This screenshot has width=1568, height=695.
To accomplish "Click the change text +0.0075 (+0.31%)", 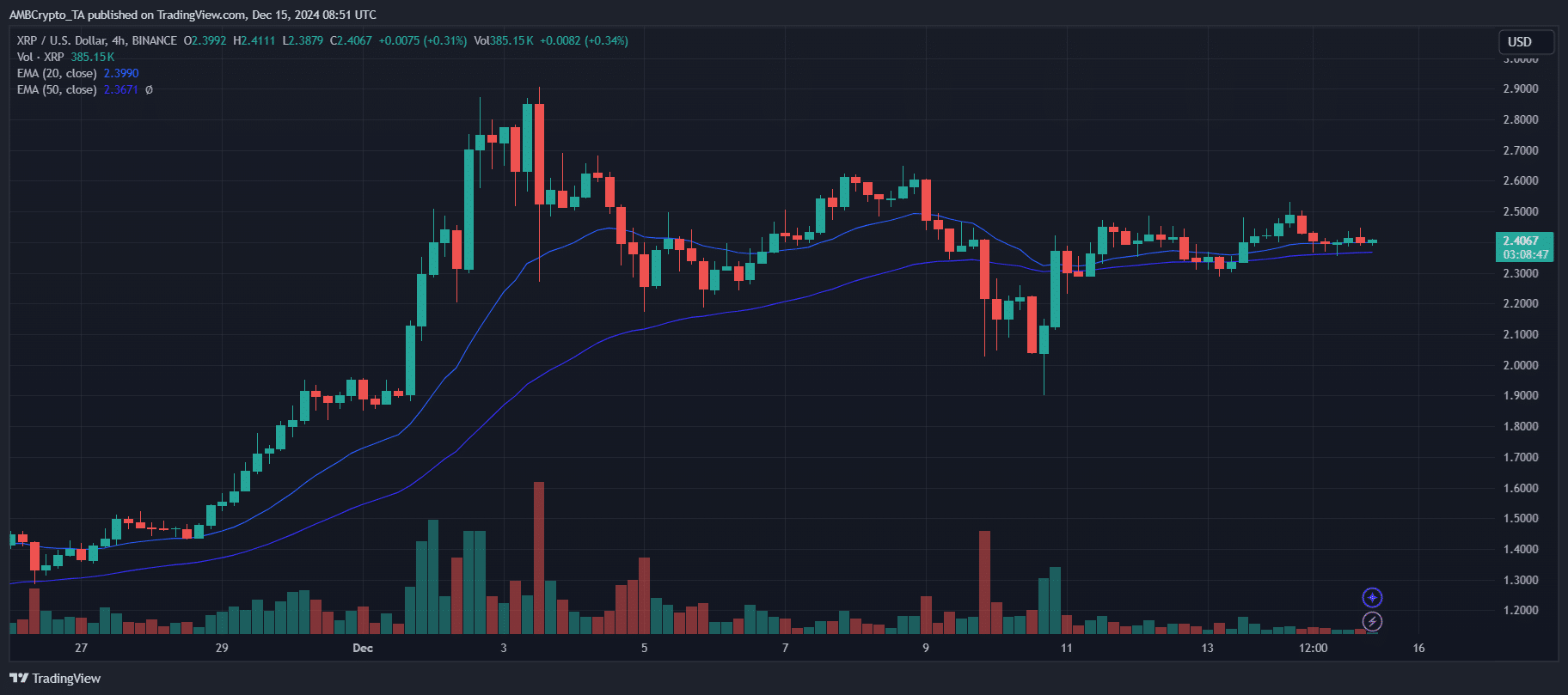I will pyautogui.click(x=423, y=40).
